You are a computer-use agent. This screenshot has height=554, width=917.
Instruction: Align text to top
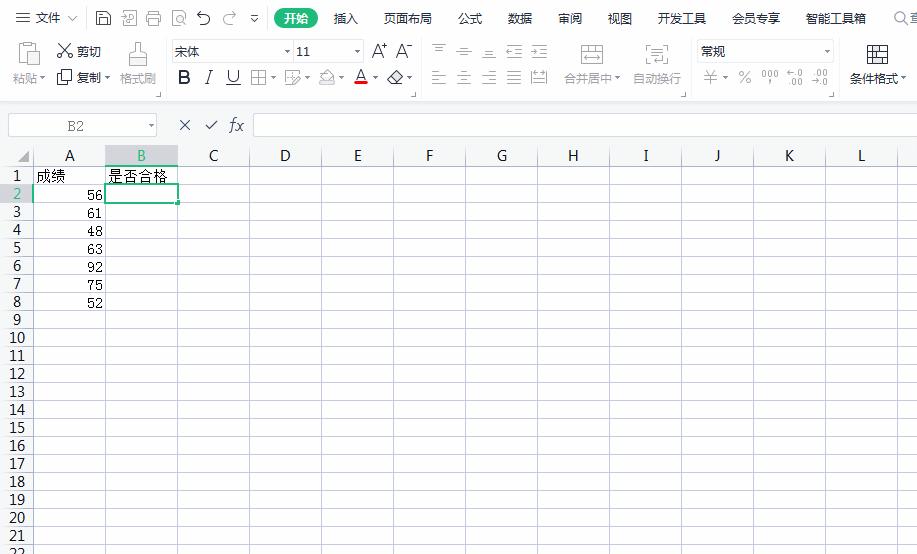click(439, 50)
